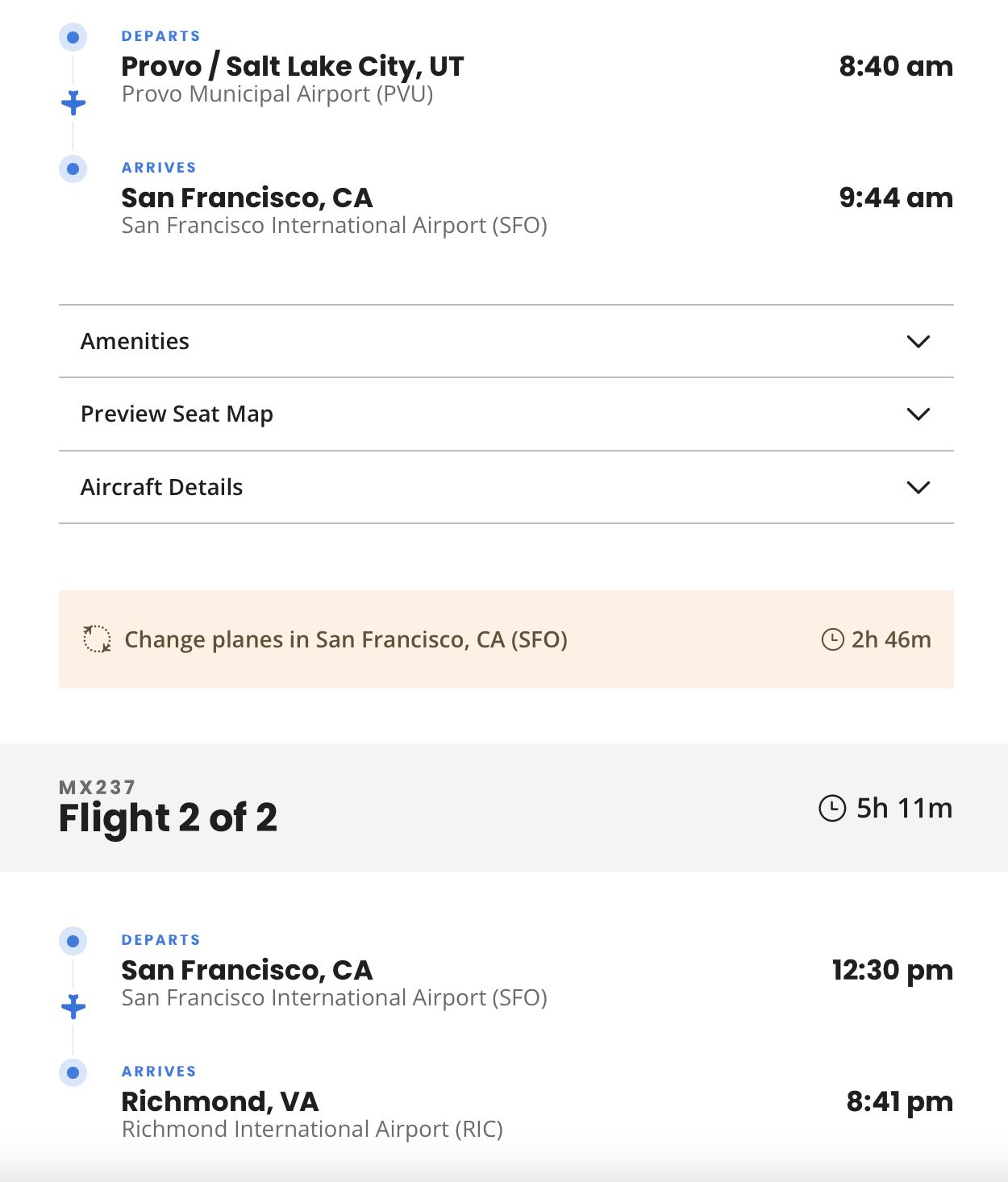Click Provo Municipal Airport (PVU) text
The width and height of the screenshot is (1008, 1182).
tap(277, 94)
